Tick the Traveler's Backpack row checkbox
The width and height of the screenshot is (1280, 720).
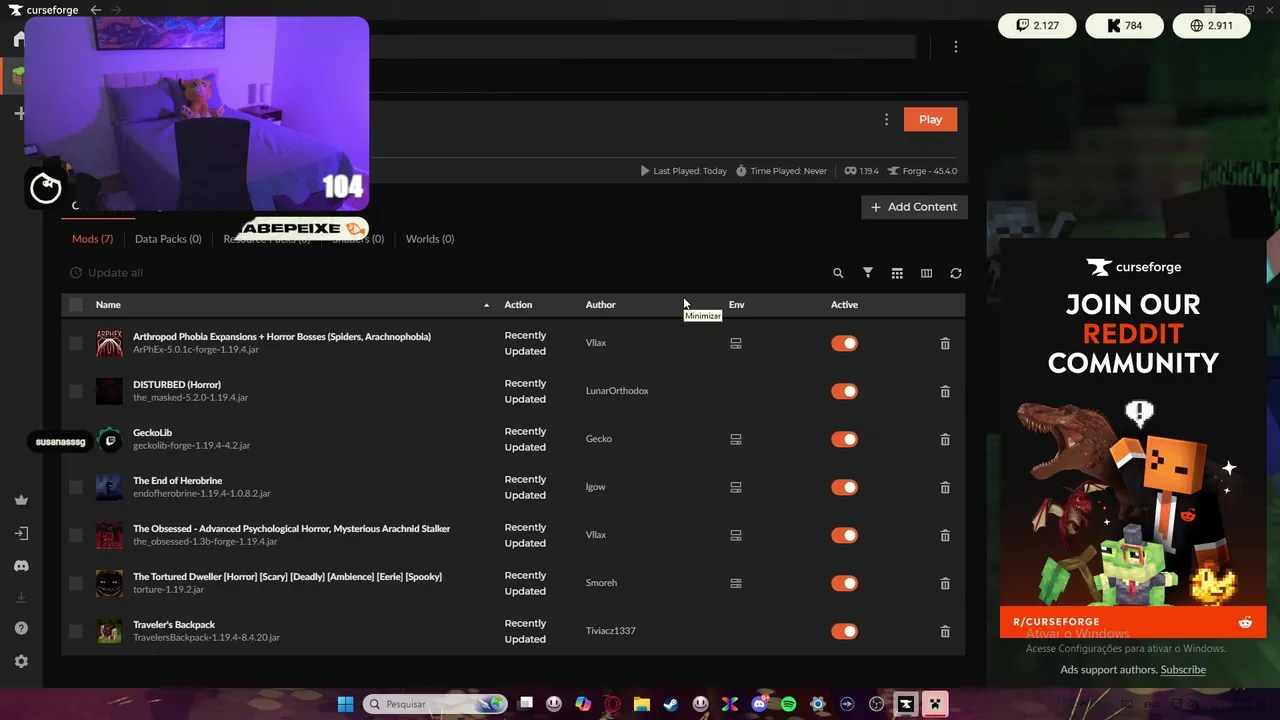(76, 631)
